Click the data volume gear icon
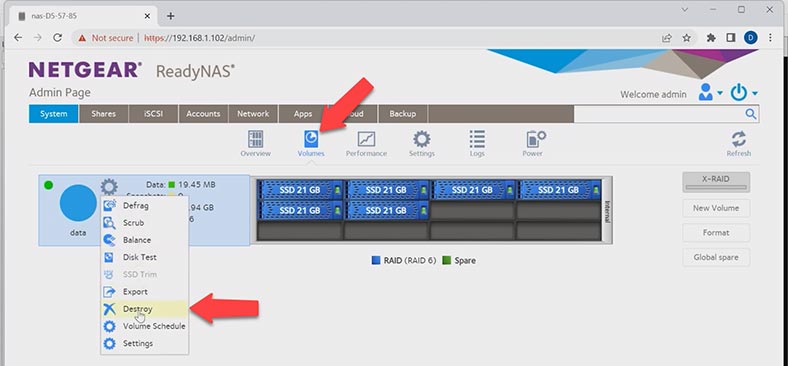The width and height of the screenshot is (788, 366). pyautogui.click(x=109, y=187)
